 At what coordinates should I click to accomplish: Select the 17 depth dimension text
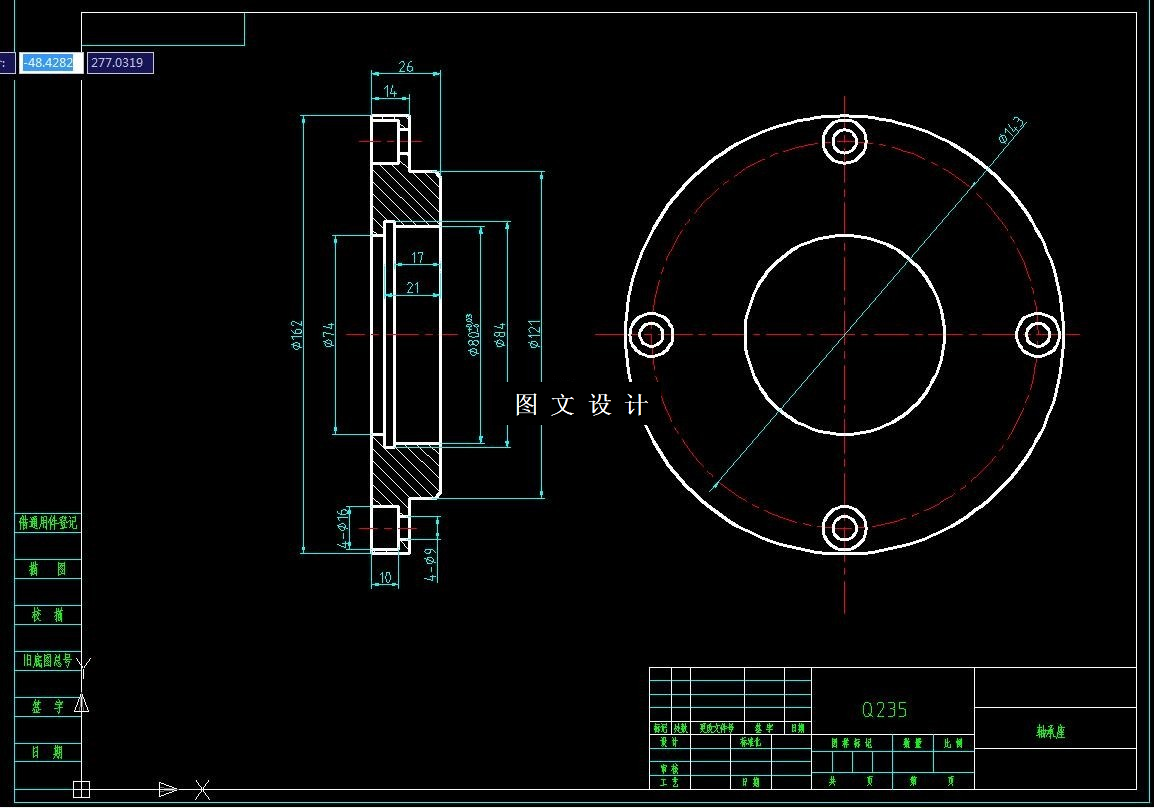tap(417, 258)
